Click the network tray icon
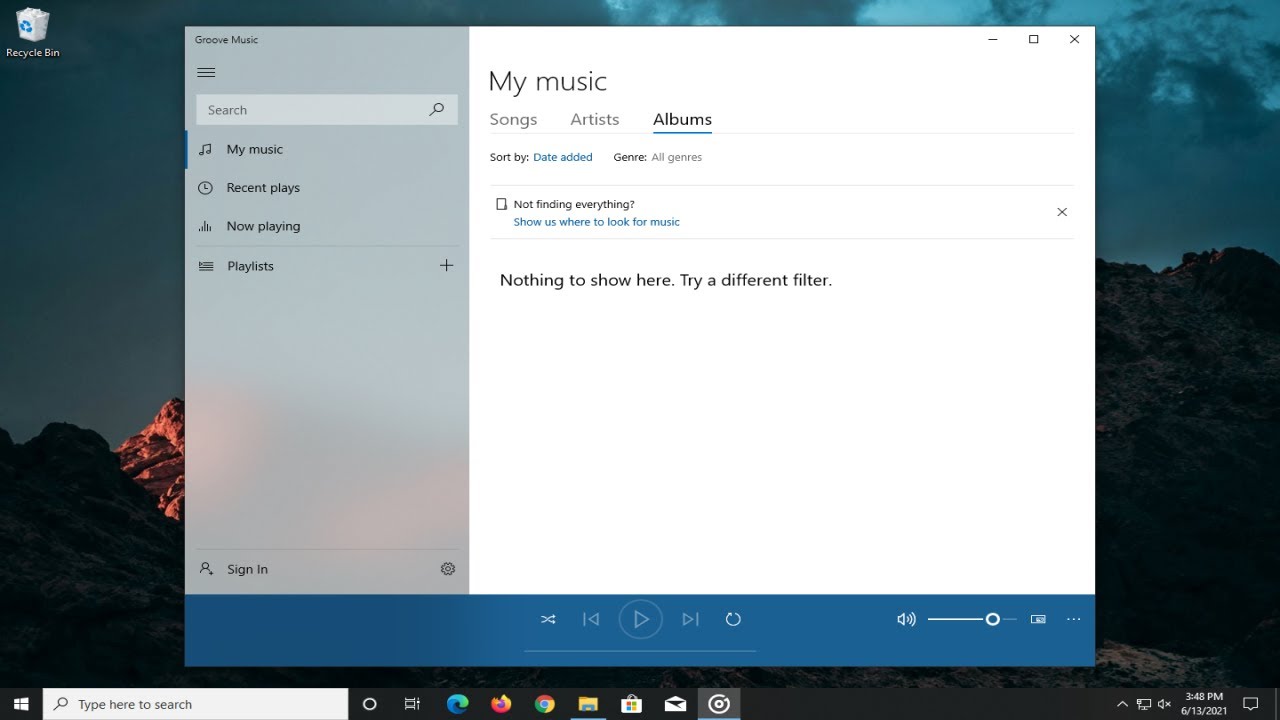1280x720 pixels. coord(1144,704)
